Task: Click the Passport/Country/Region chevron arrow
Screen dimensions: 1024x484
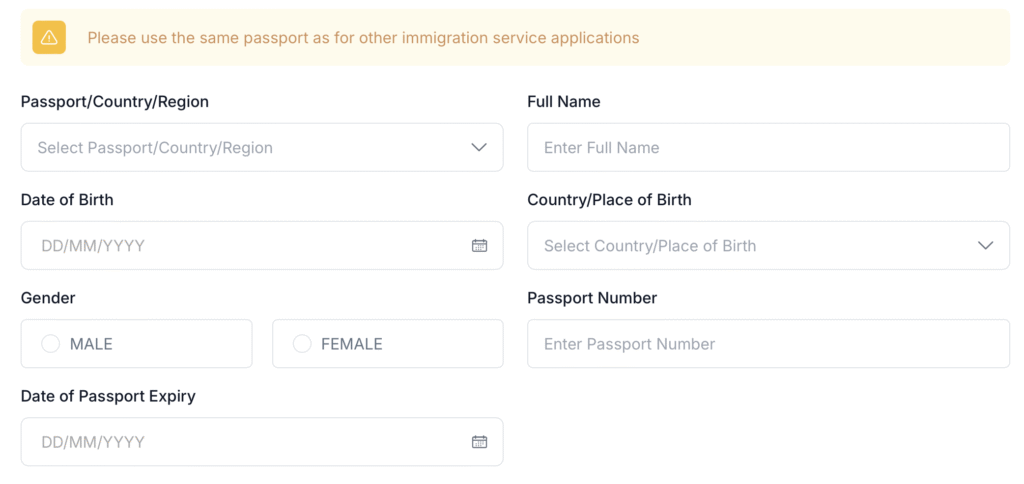Action: point(479,148)
